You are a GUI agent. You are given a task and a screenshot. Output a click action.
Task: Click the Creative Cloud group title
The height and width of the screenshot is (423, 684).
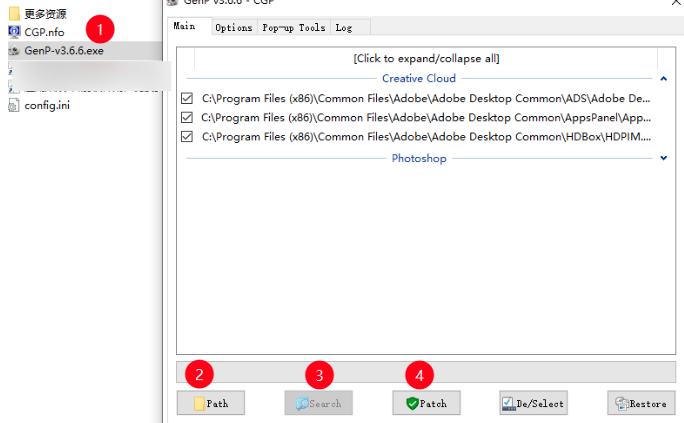[419, 78]
